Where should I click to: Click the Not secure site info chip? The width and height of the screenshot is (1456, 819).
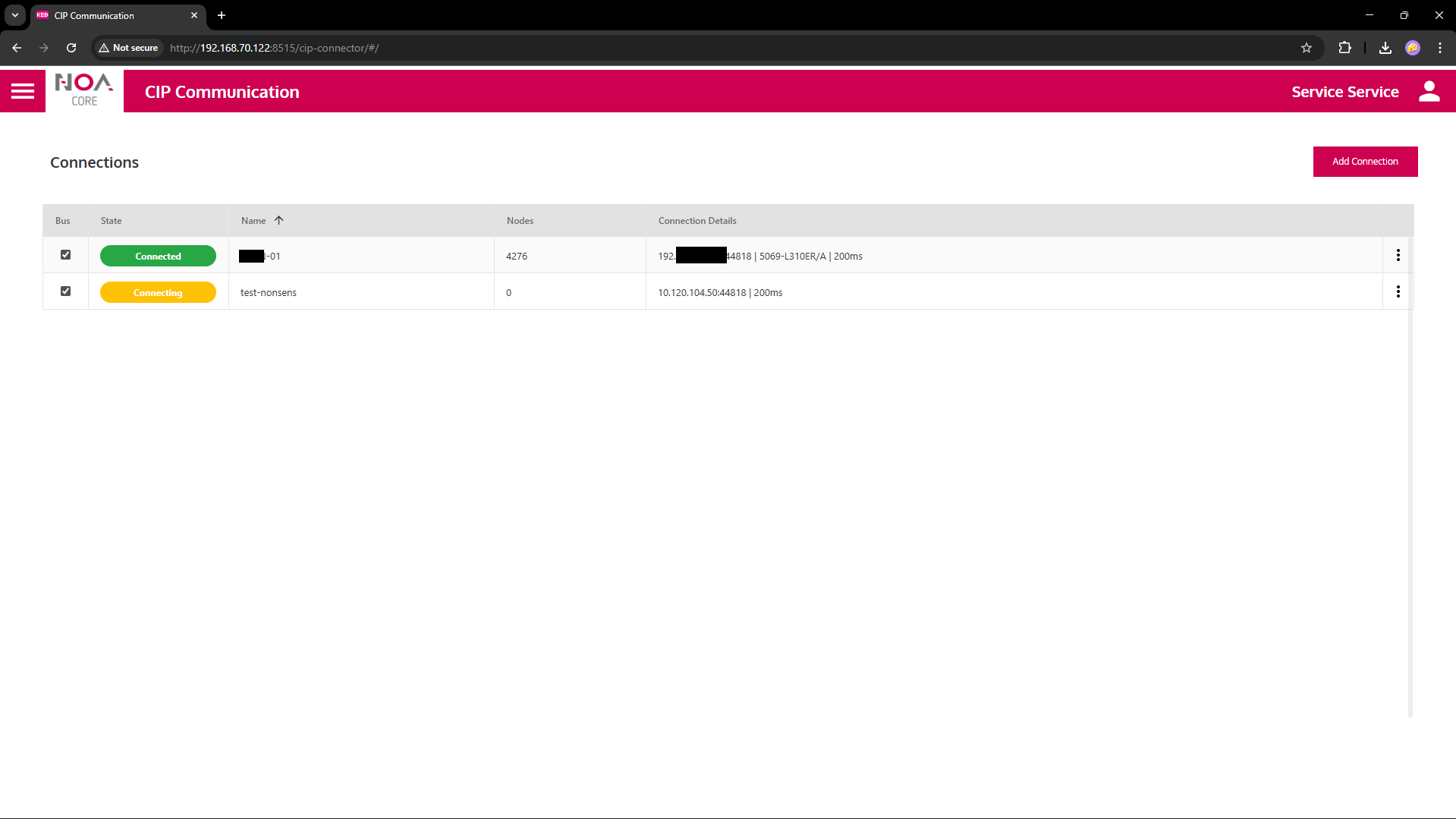(128, 48)
